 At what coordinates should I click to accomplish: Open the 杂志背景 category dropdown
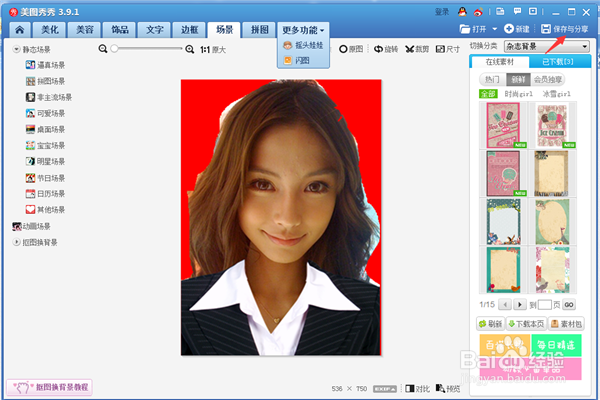[546, 47]
